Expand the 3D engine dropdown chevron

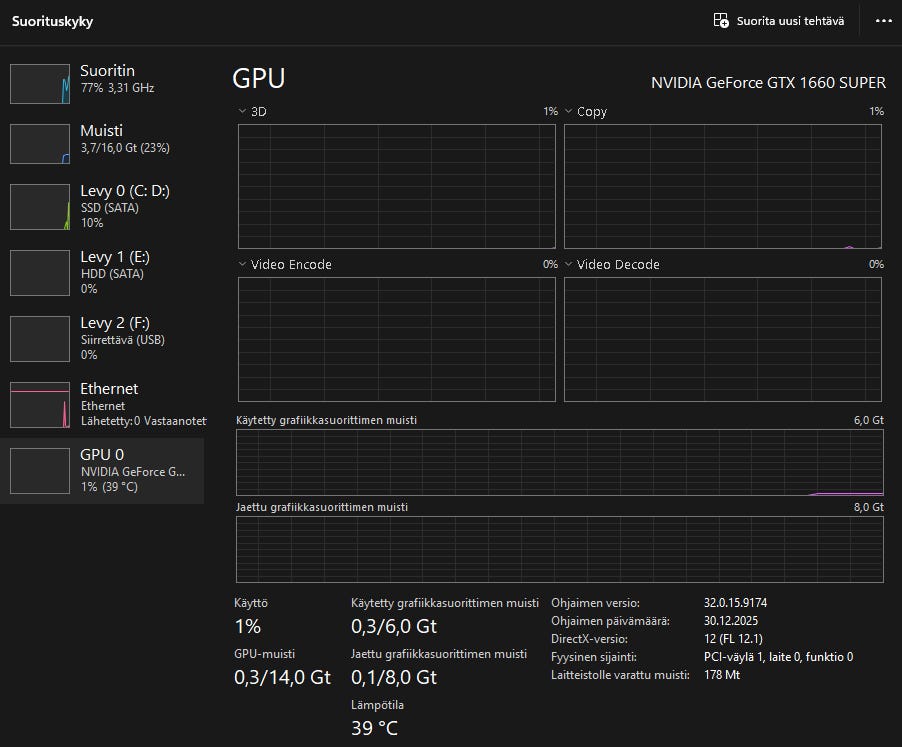coord(243,112)
